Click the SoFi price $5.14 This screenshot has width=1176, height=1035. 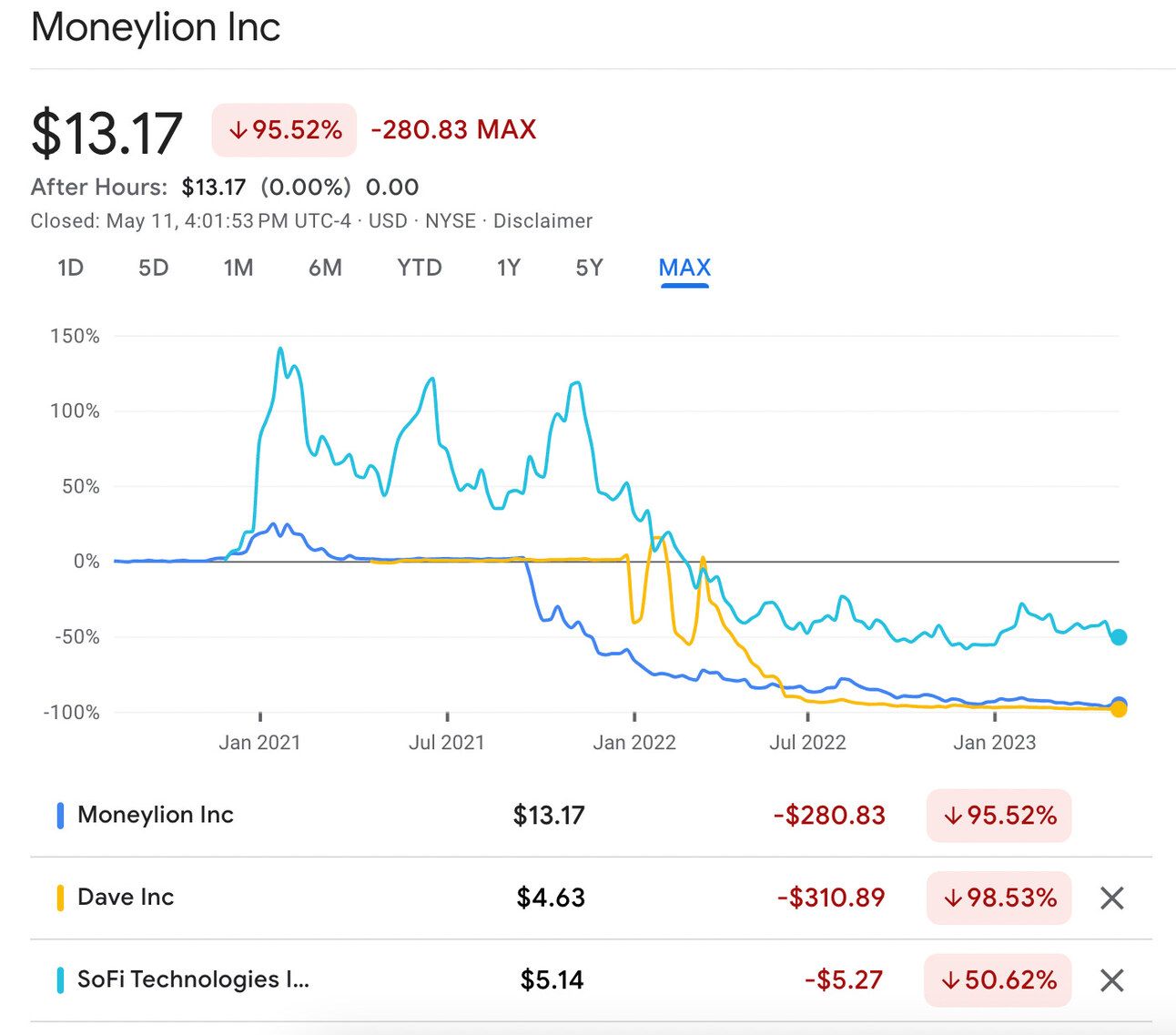click(553, 980)
